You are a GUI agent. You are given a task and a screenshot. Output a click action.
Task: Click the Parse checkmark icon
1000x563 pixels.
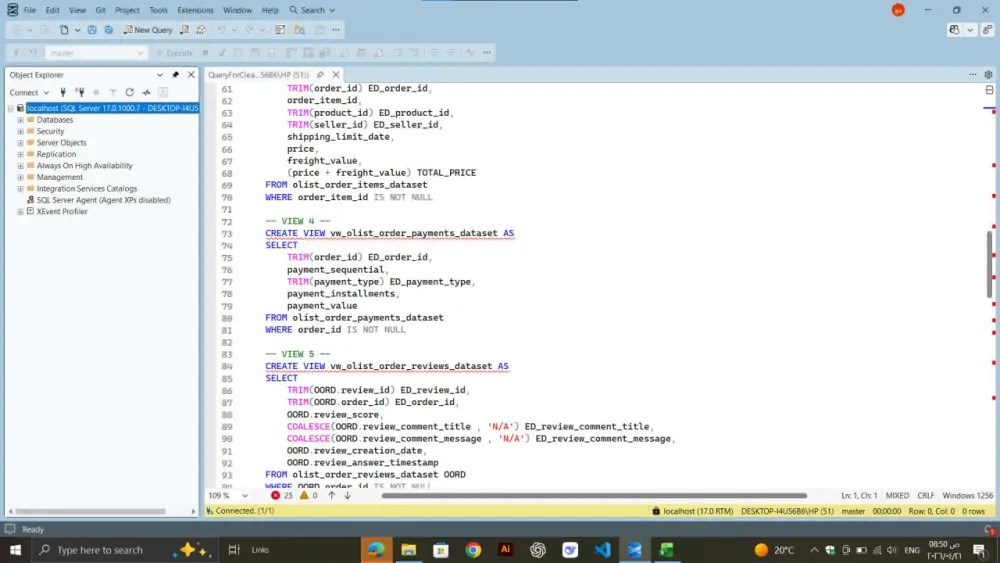coord(221,53)
